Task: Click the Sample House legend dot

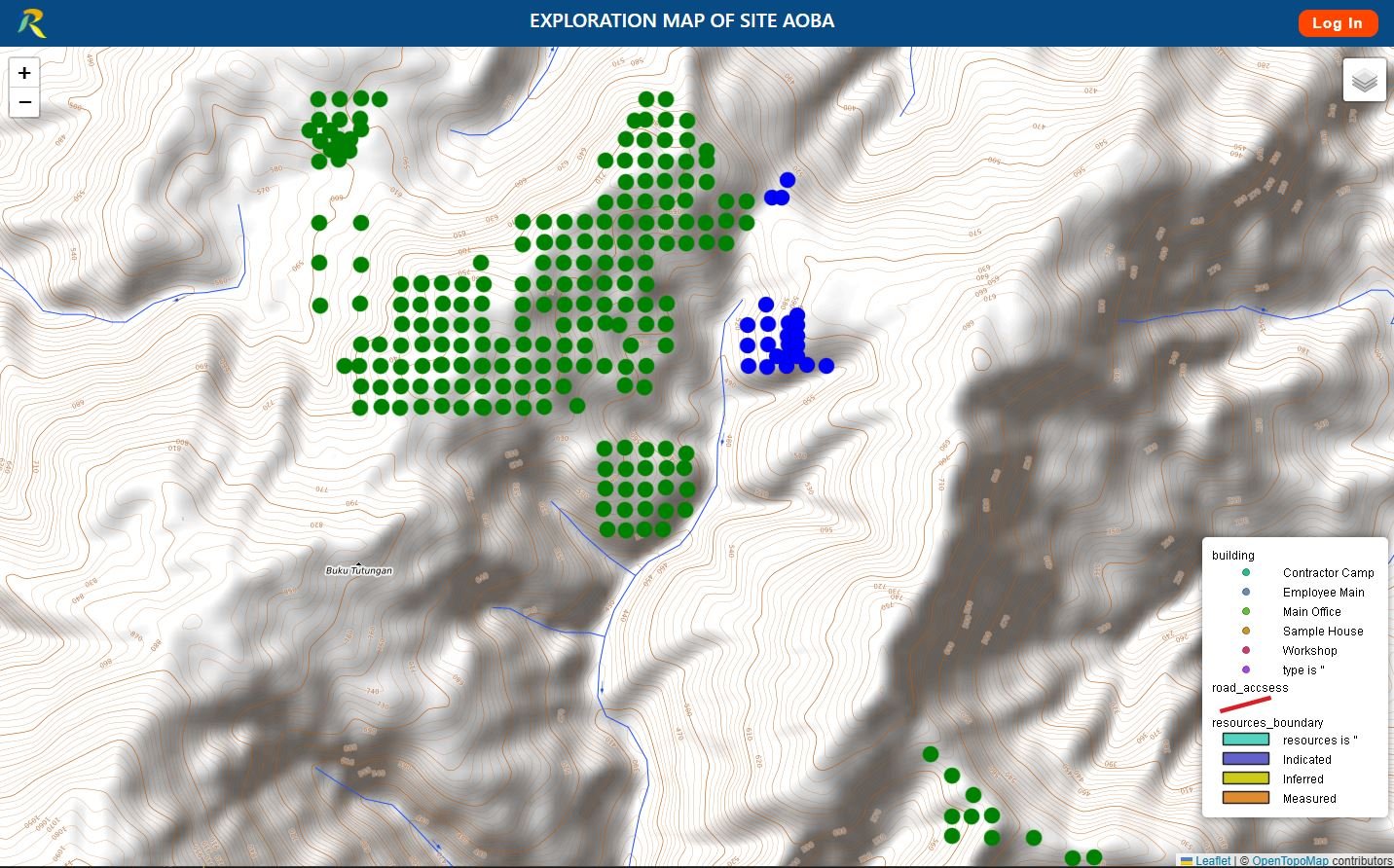Action: pyautogui.click(x=1245, y=631)
